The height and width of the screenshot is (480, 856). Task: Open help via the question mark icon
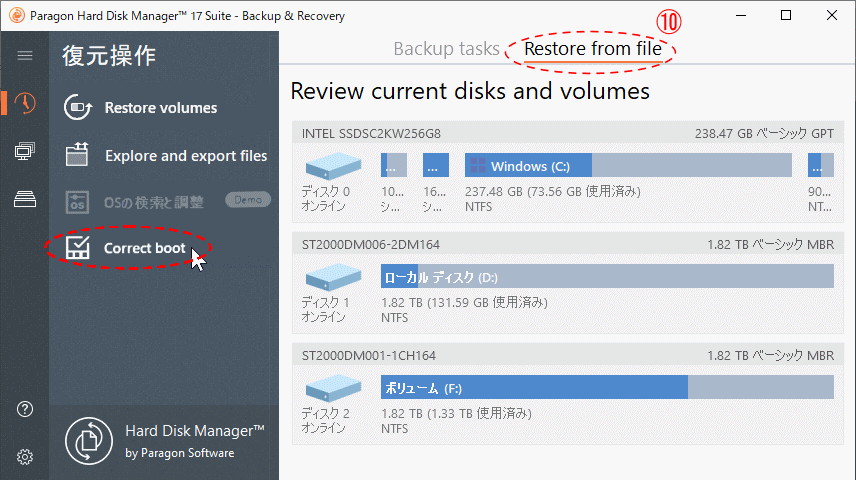coord(25,409)
